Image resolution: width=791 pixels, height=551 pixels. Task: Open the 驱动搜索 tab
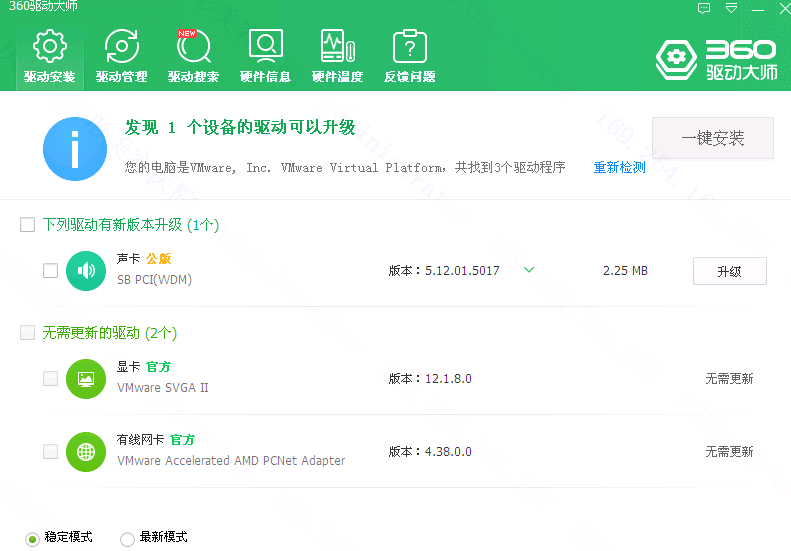(x=194, y=56)
